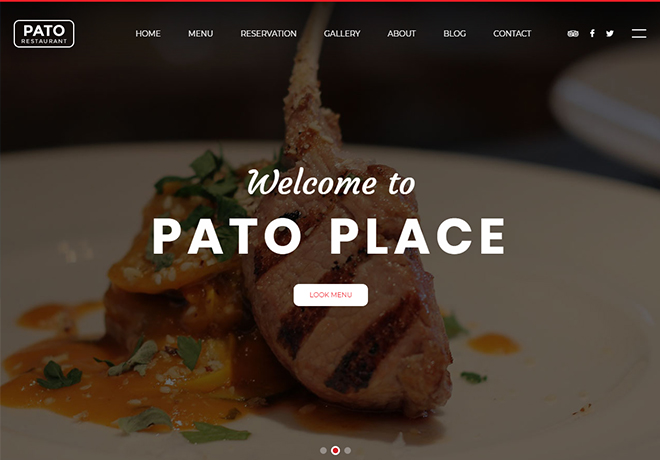Click the Welcome to script heading
The height and width of the screenshot is (460, 660).
pos(331,183)
